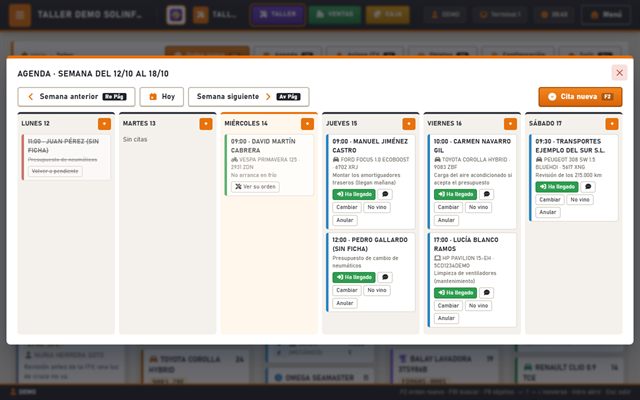Add appointment on Martes 13 plus icon
The image size is (640, 400).
click(206, 124)
